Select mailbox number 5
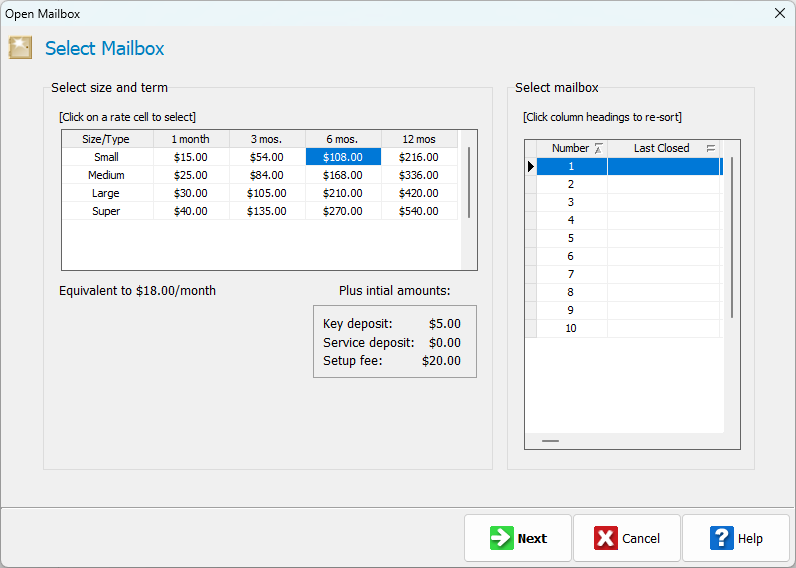This screenshot has width=796, height=568. tap(572, 238)
